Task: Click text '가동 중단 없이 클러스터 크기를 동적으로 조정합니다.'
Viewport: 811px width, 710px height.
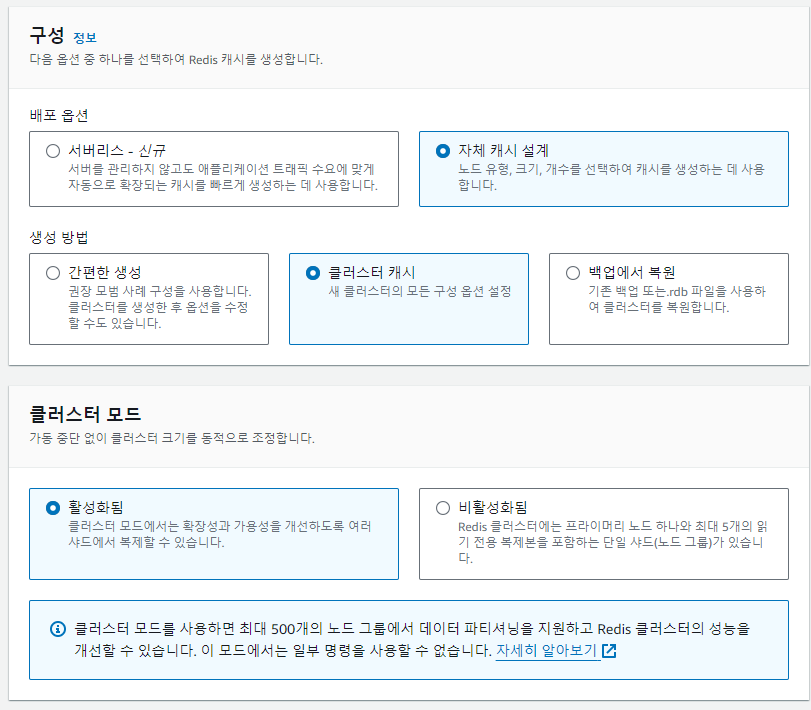Action: (x=172, y=439)
